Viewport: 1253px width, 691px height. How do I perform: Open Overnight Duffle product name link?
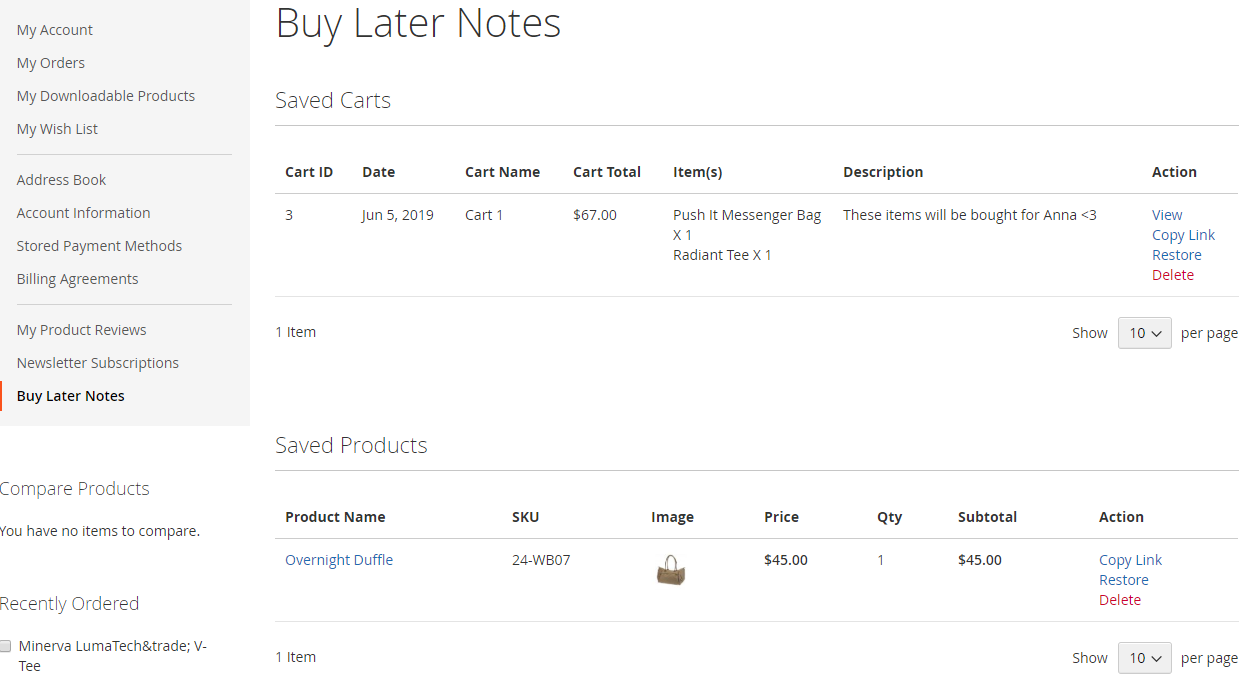pyautogui.click(x=339, y=560)
